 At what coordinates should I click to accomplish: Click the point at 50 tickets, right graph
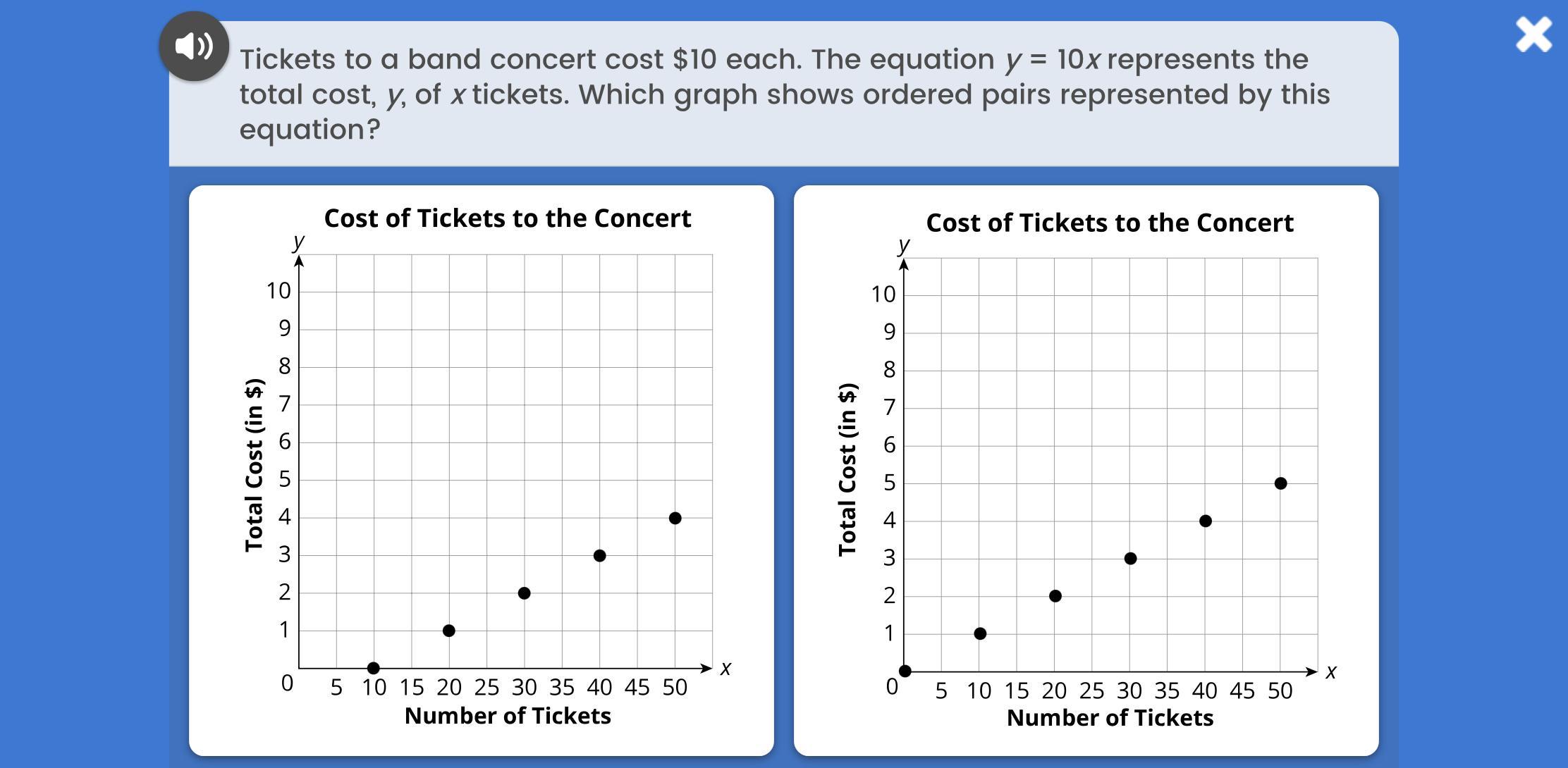point(1281,483)
